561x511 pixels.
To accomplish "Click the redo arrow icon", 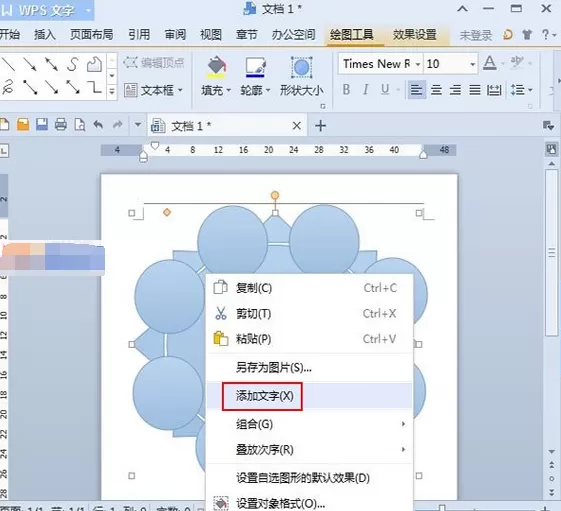I will [x=117, y=125].
